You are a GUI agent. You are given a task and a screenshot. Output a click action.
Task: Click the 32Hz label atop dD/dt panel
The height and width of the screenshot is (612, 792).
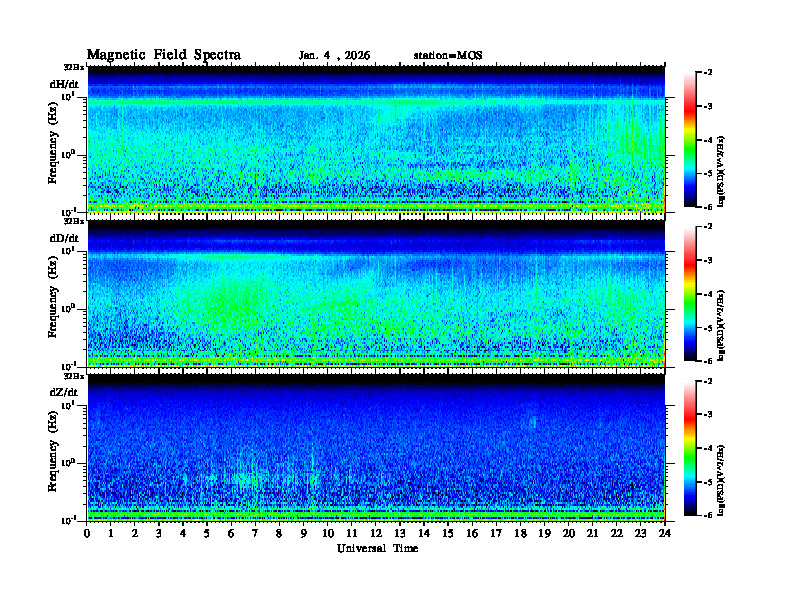[x=74, y=221]
